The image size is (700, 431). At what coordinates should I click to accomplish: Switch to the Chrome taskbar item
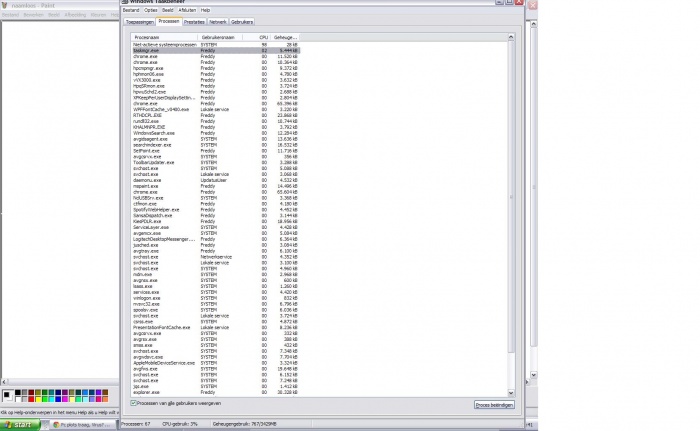(82, 425)
